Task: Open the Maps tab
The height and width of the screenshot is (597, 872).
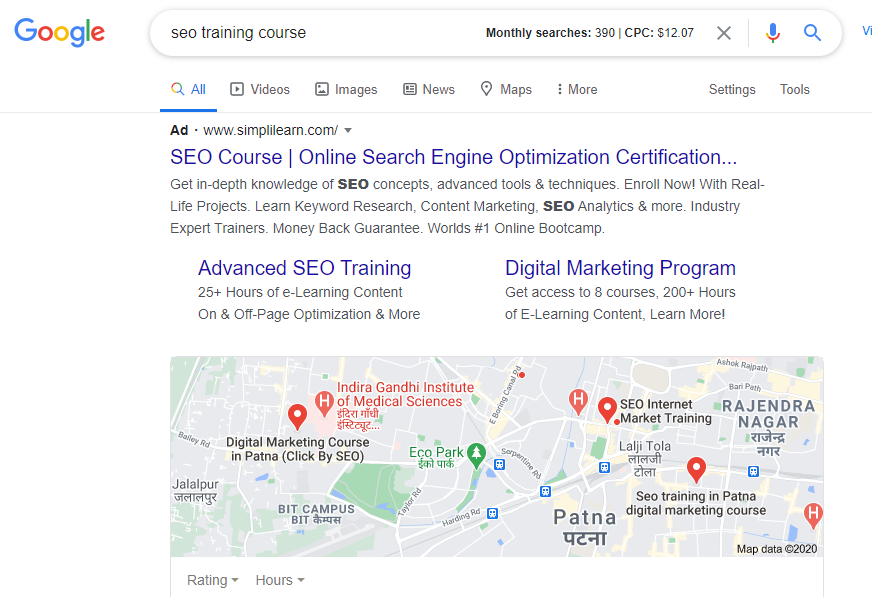Action: click(x=506, y=89)
